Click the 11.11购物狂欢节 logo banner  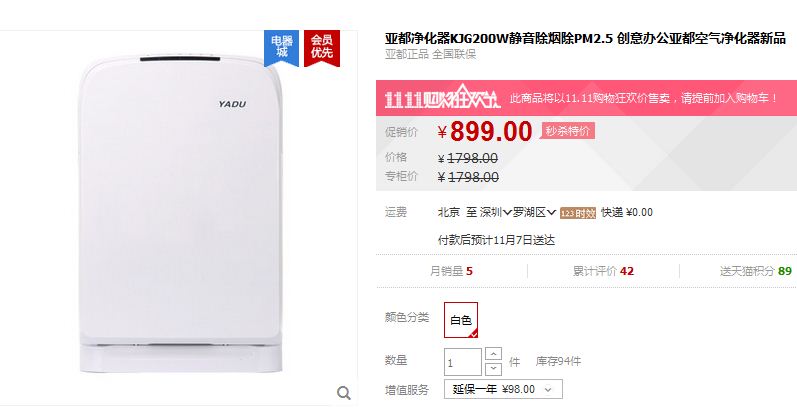coord(442,96)
